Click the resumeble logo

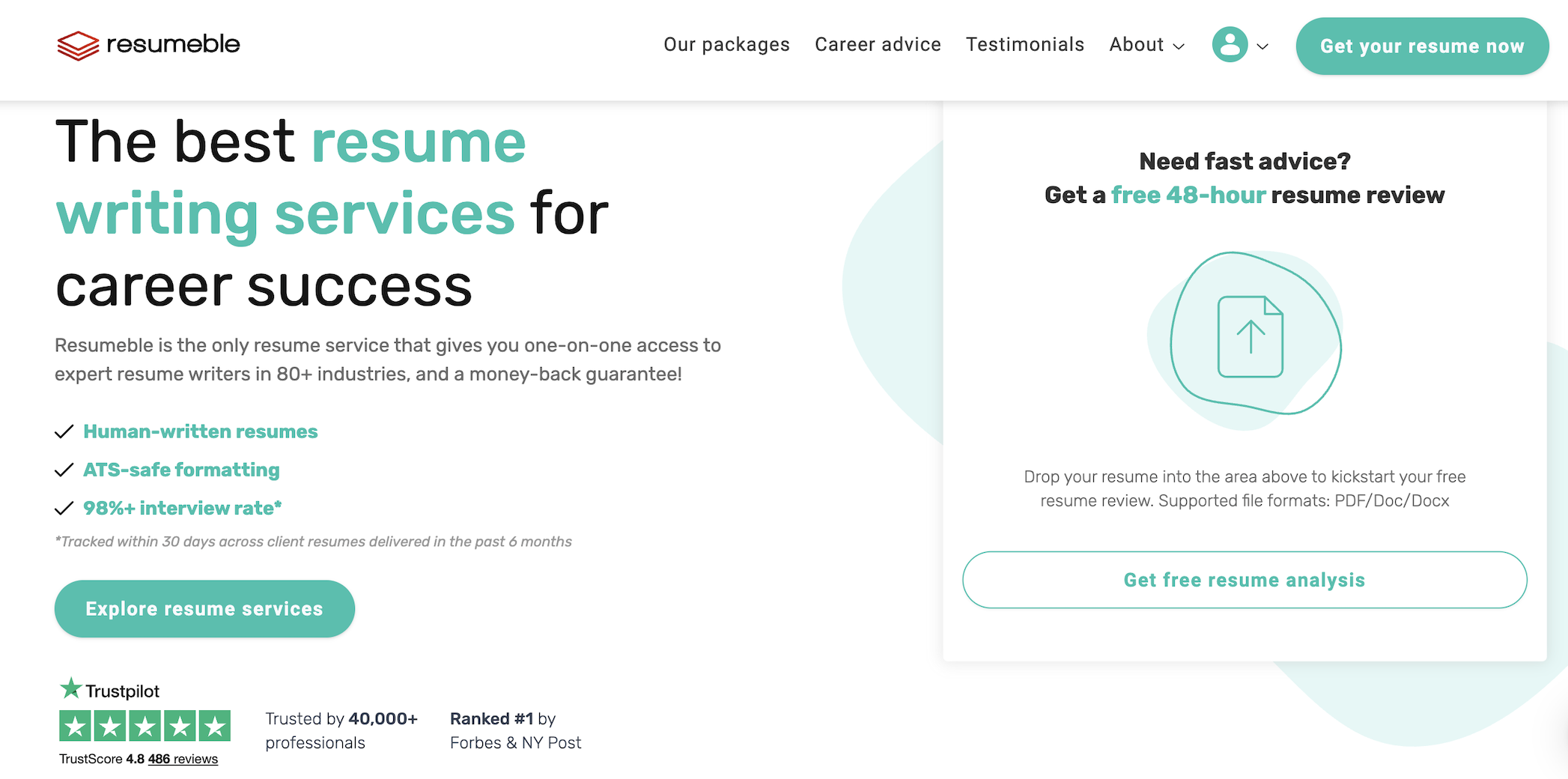click(x=148, y=45)
